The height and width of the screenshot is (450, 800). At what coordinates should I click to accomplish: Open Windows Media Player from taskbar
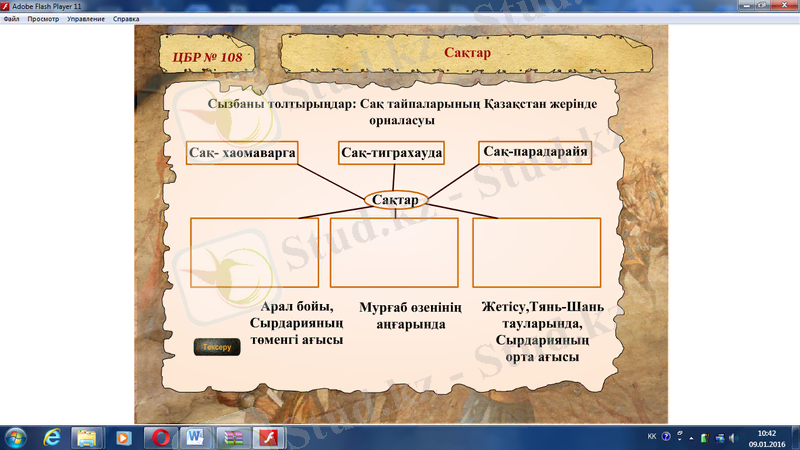point(123,437)
